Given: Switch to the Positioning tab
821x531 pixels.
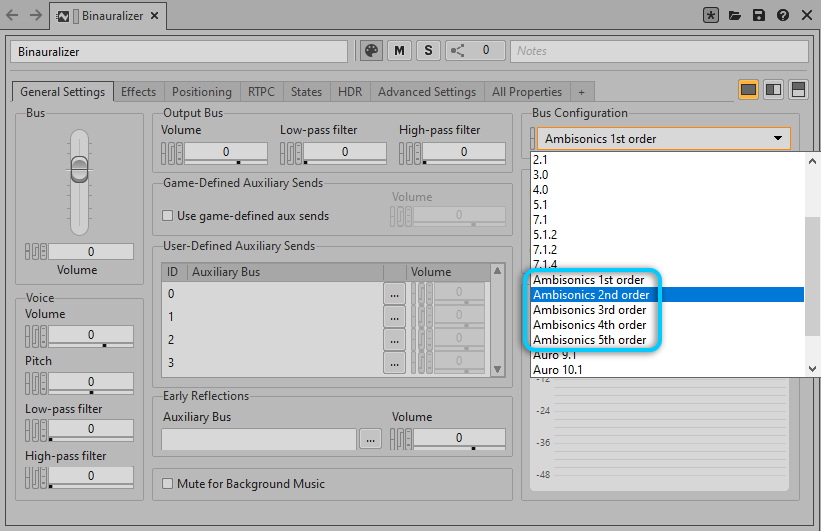Looking at the screenshot, I should pos(201,92).
